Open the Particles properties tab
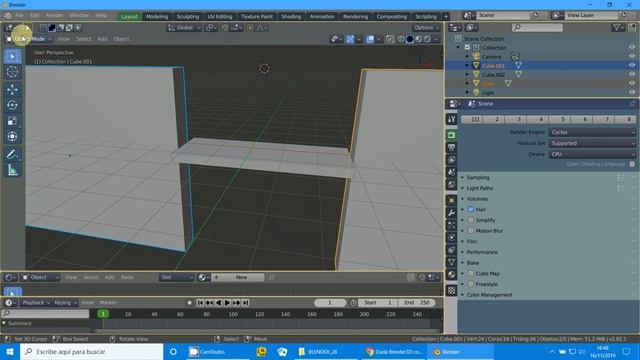This screenshot has height=360, width=640. click(451, 225)
